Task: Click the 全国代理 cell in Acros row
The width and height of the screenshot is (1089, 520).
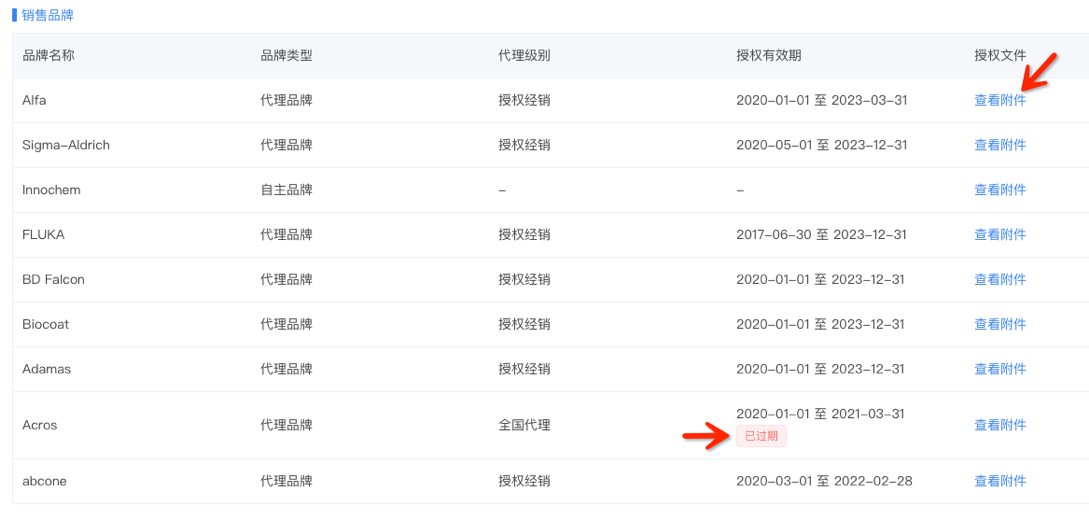Action: pos(524,425)
